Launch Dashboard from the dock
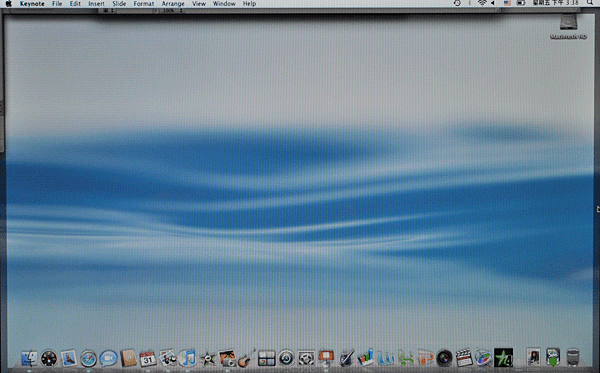 [x=49, y=358]
